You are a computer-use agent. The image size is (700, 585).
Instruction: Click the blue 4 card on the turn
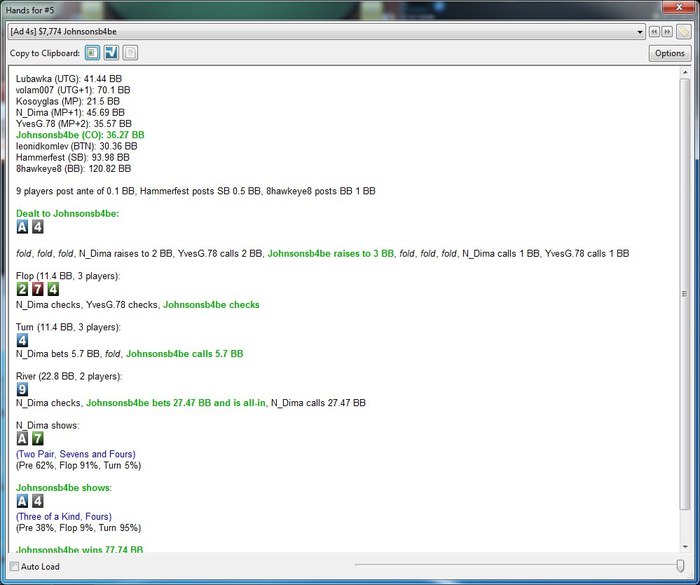[22, 340]
